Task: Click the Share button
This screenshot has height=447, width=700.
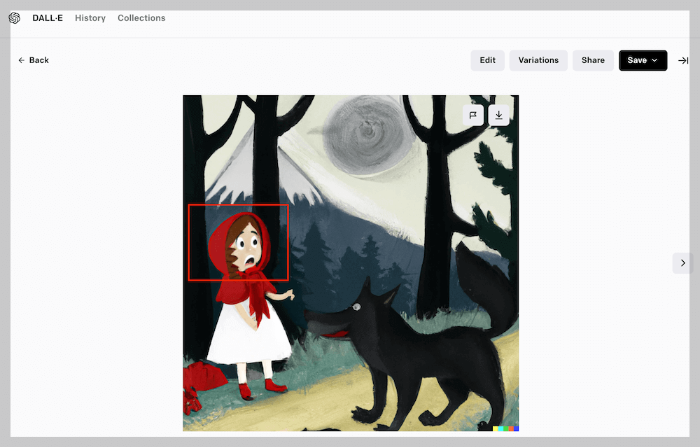Action: 593,60
